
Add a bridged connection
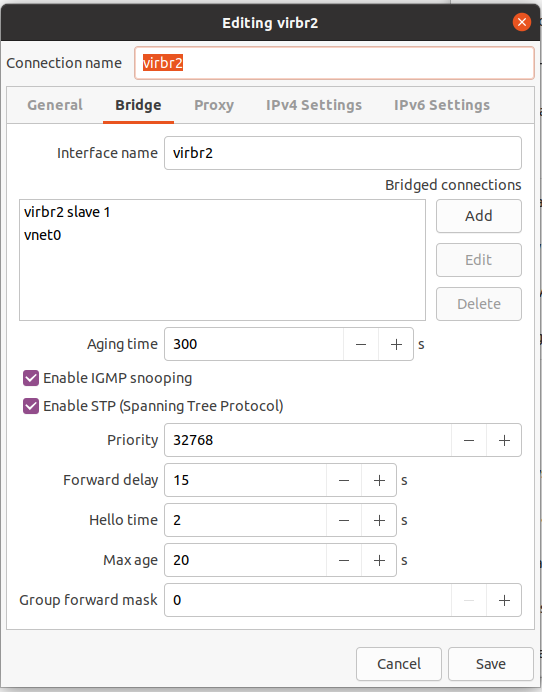(x=479, y=216)
